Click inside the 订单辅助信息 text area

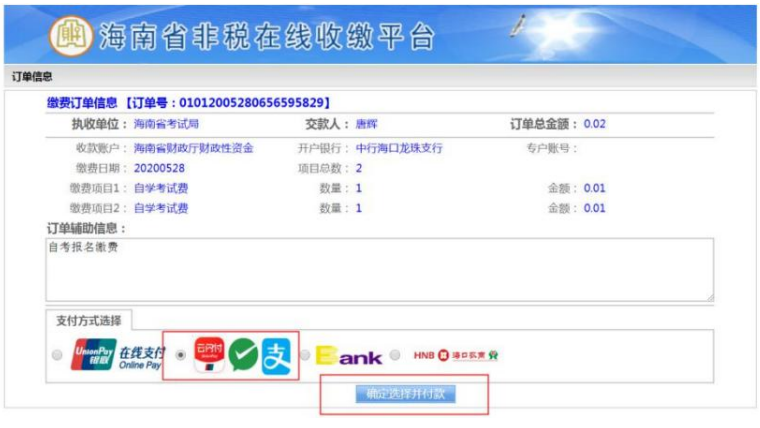[x=378, y=269]
